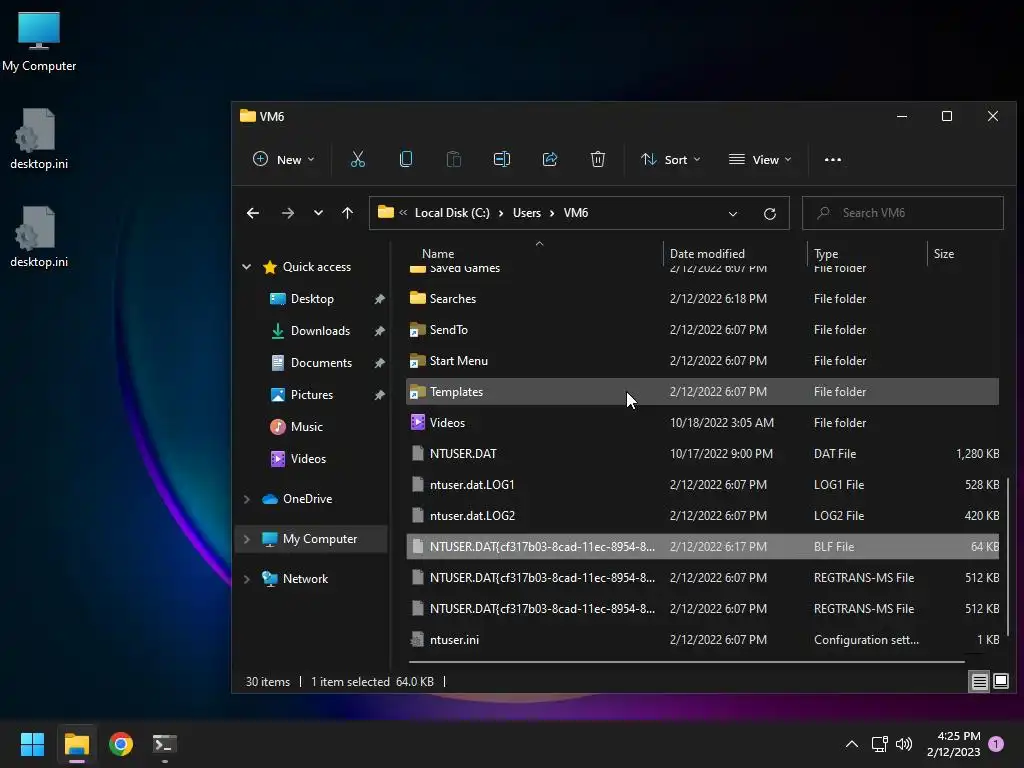Click Local Disk (C:) breadcrumb

[x=452, y=213]
